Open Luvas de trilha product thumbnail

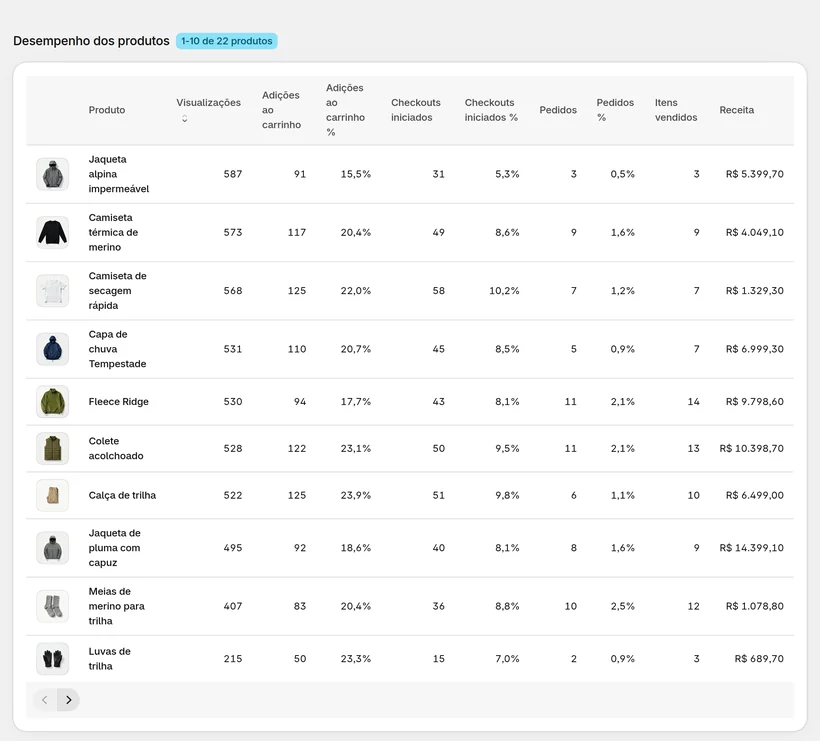click(x=52, y=658)
